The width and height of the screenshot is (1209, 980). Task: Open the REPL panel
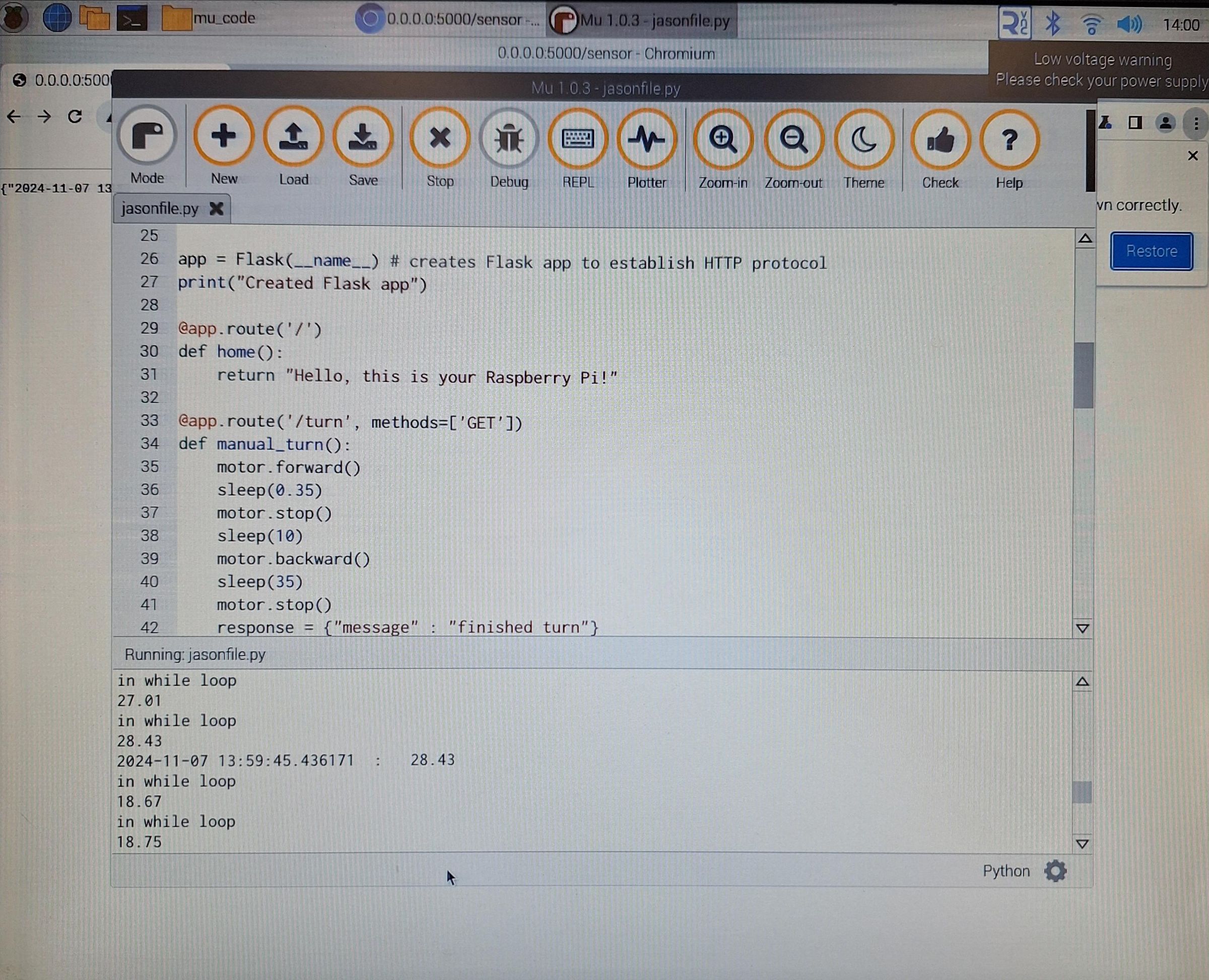(578, 149)
